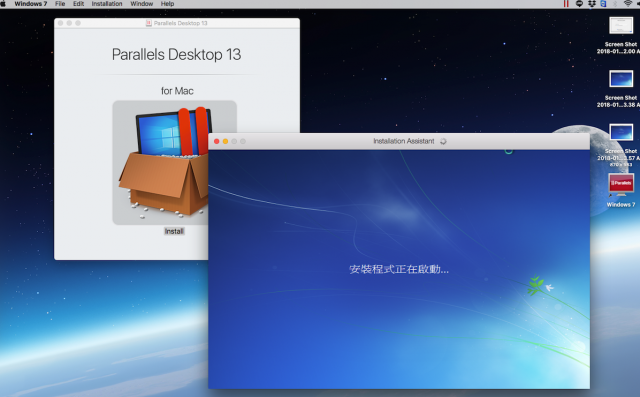
Task: Close the Installation Assistant window
Action: [x=217, y=141]
